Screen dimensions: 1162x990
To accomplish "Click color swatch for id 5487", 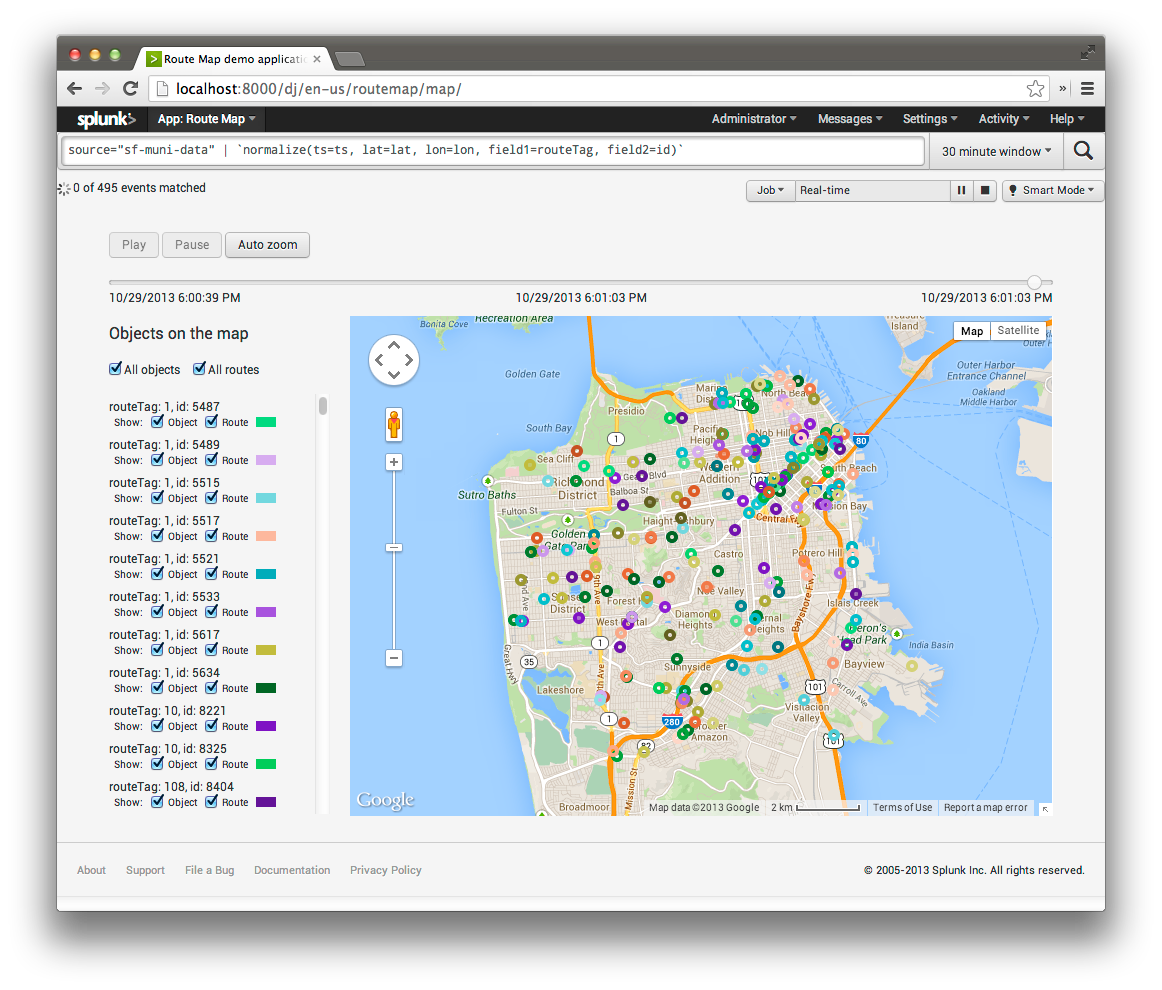I will click(266, 422).
